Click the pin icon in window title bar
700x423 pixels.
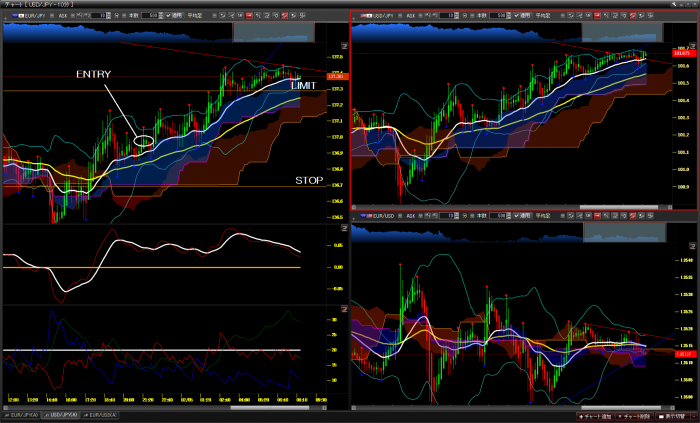(x=674, y=4)
